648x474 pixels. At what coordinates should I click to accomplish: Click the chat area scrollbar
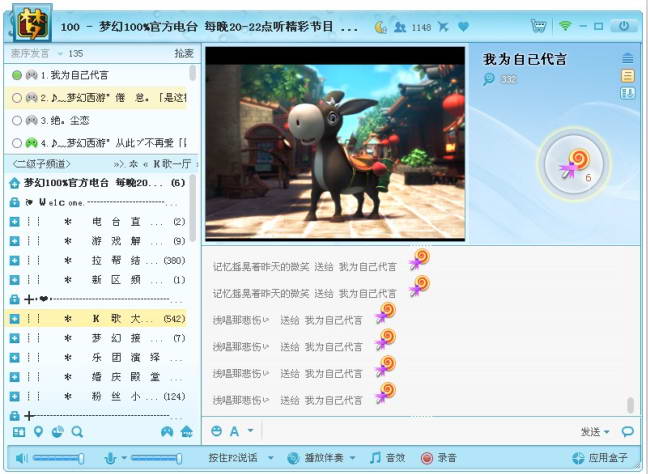point(630,405)
